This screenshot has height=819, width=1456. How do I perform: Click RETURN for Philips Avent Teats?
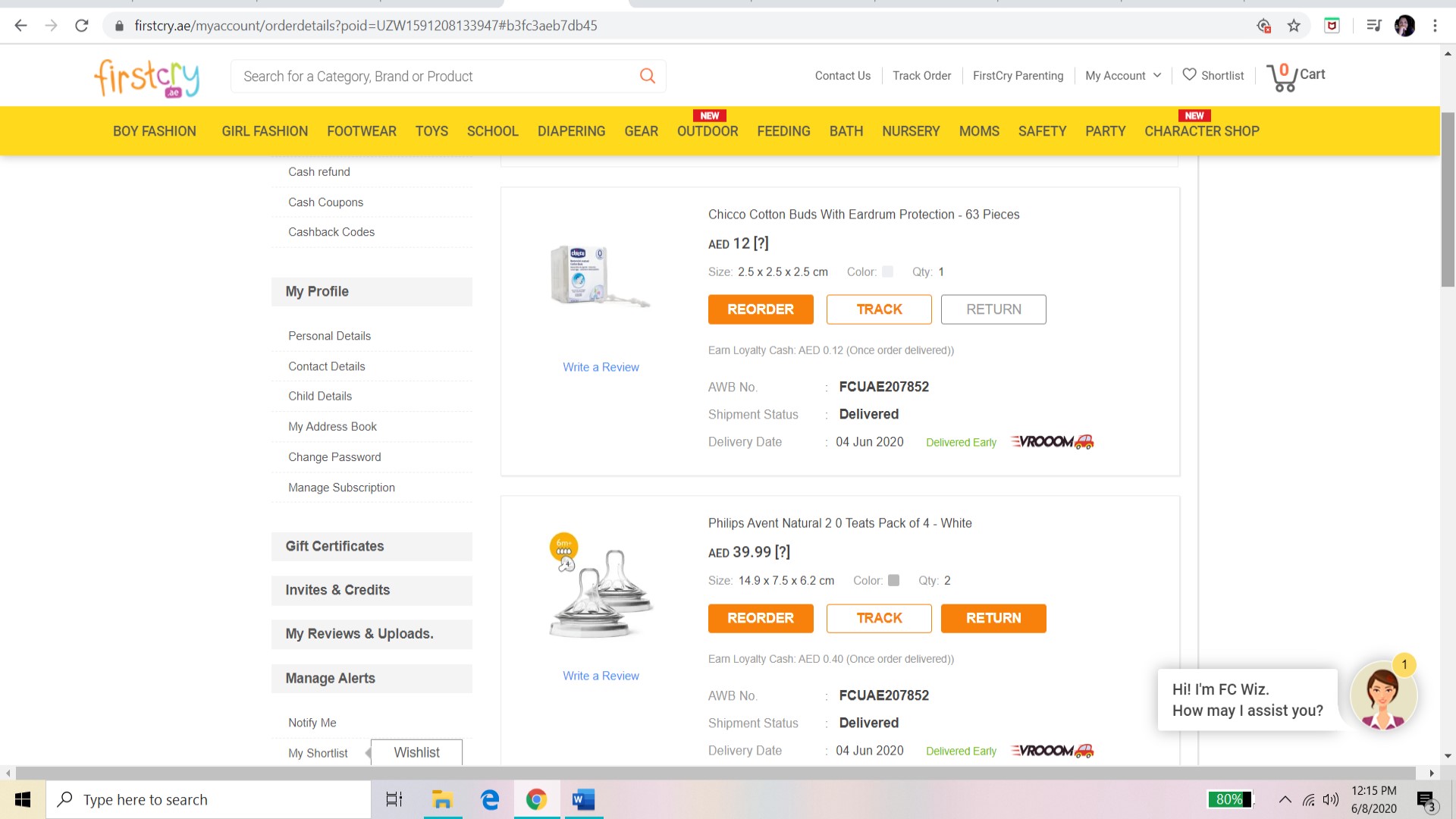point(993,618)
